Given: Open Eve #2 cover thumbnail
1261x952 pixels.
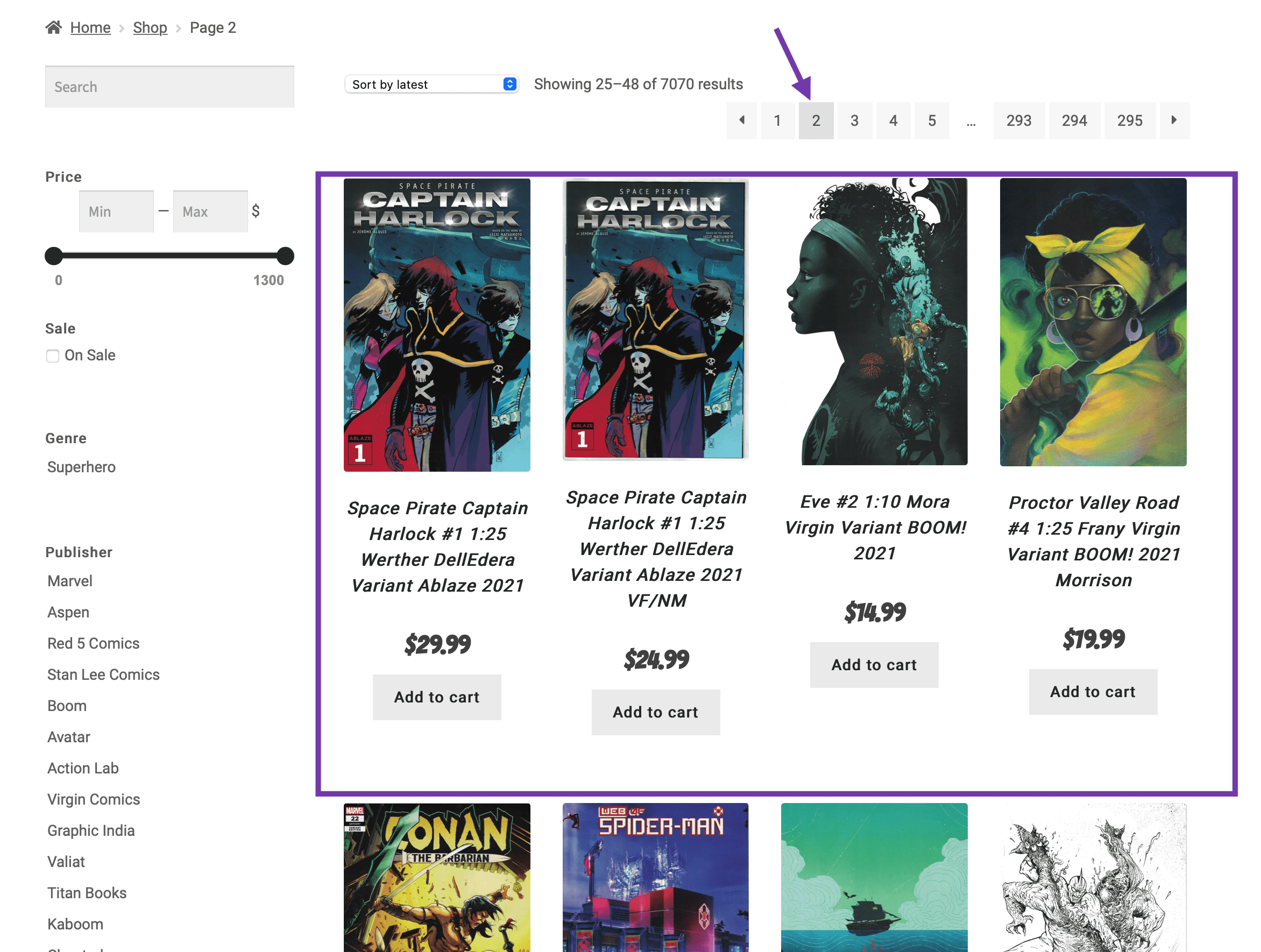Looking at the screenshot, I should 875,322.
